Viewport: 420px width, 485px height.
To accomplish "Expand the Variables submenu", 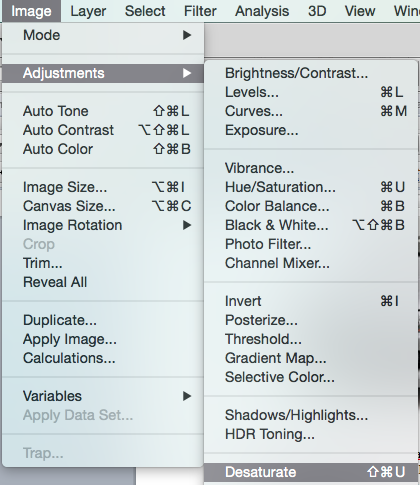I will 103,396.
